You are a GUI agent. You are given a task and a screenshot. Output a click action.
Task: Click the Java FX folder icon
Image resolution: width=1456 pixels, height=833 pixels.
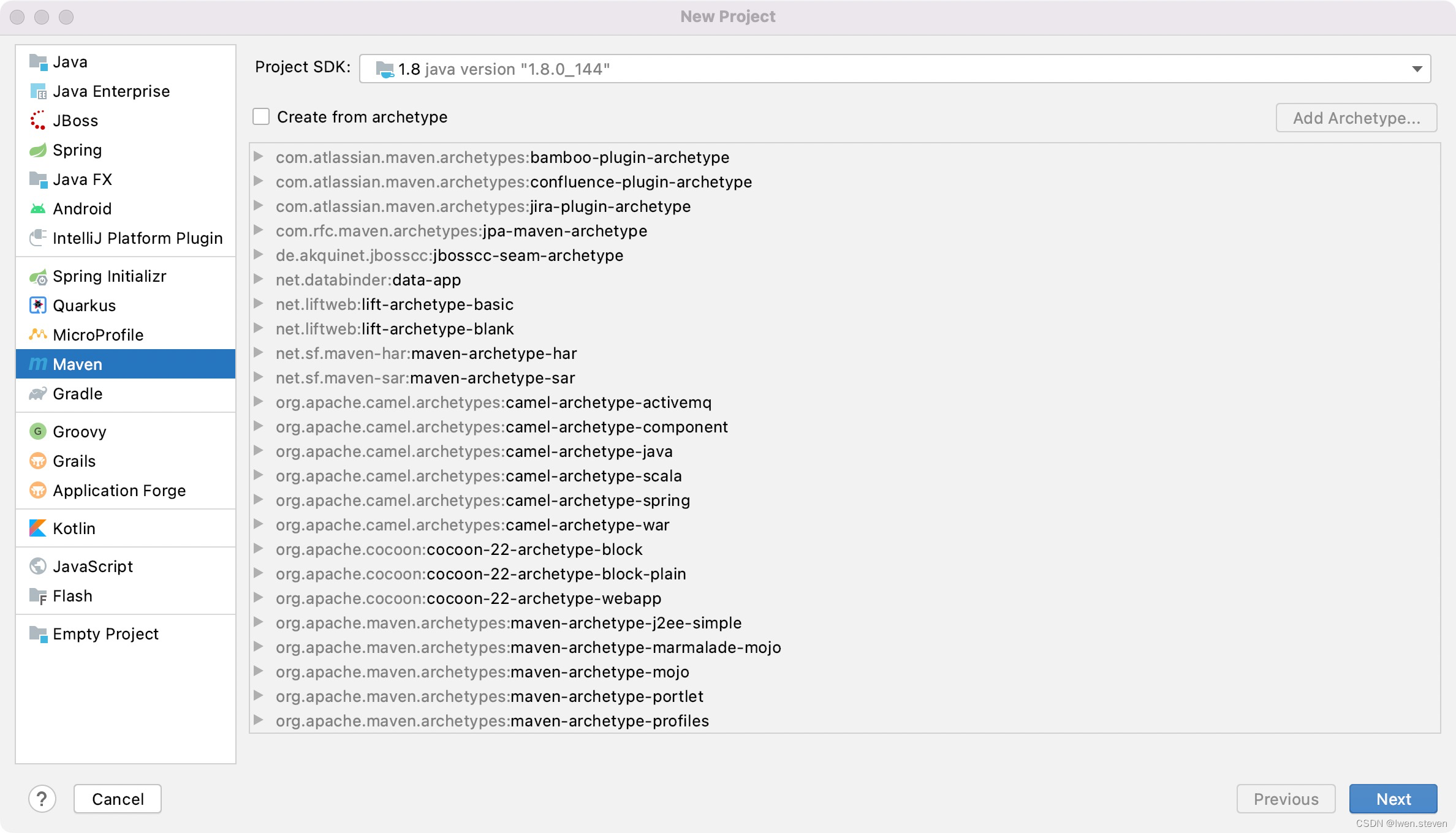[x=38, y=179]
